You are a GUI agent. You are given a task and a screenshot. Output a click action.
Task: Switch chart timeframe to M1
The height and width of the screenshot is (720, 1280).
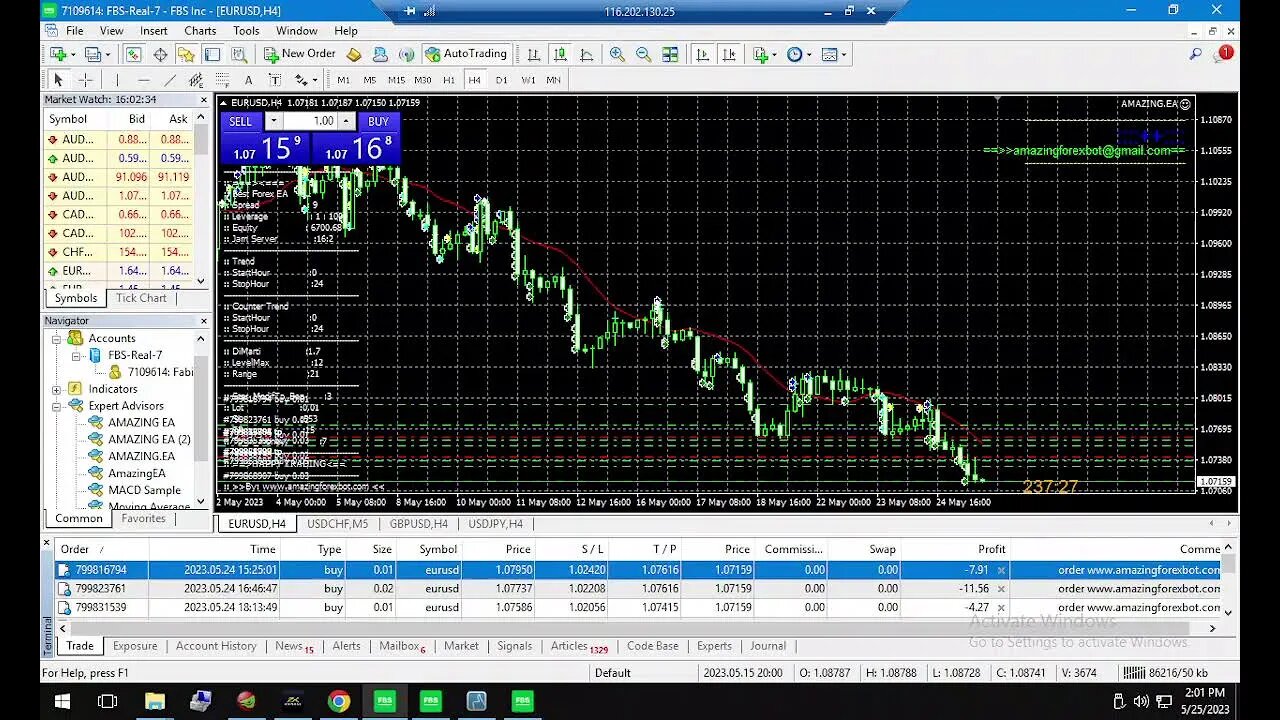tap(343, 80)
